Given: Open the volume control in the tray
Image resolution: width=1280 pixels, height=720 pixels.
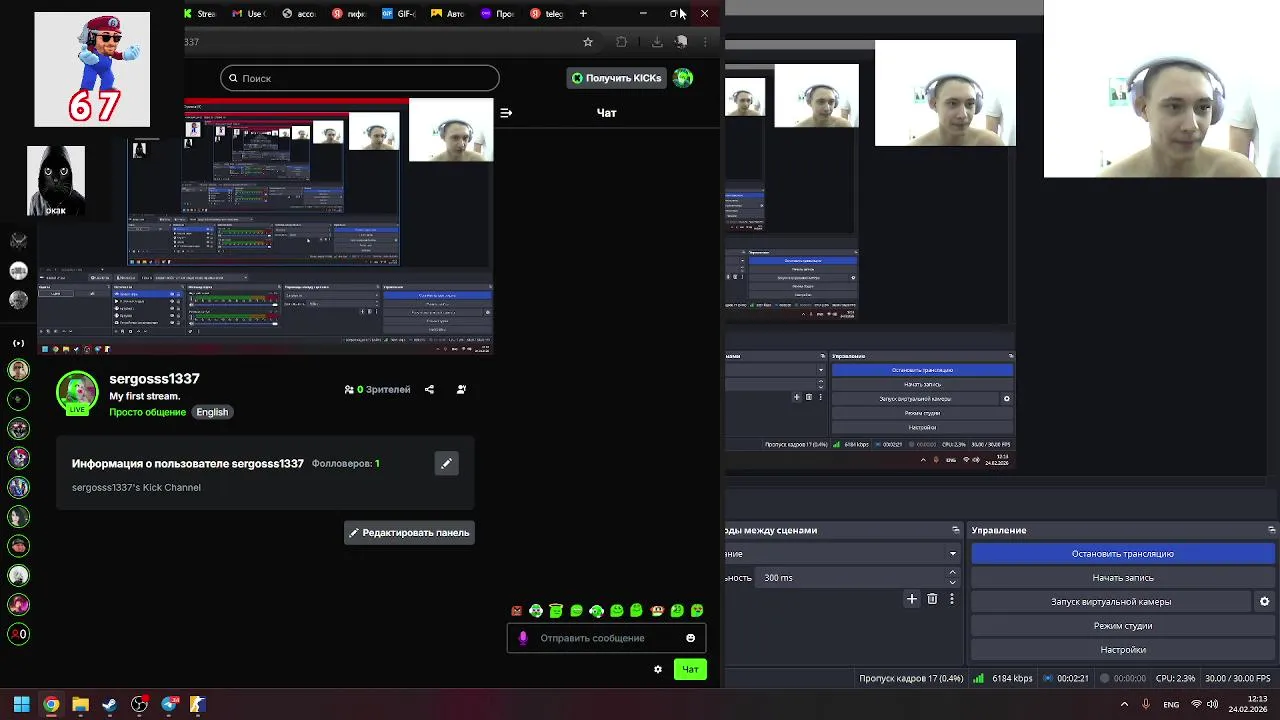Looking at the screenshot, I should pos(1213,704).
